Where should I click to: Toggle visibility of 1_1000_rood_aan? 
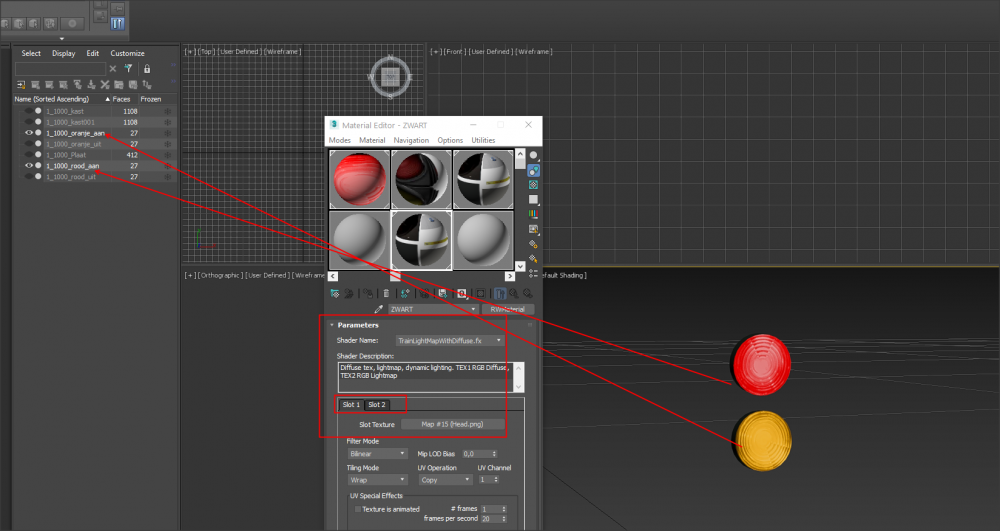29,166
